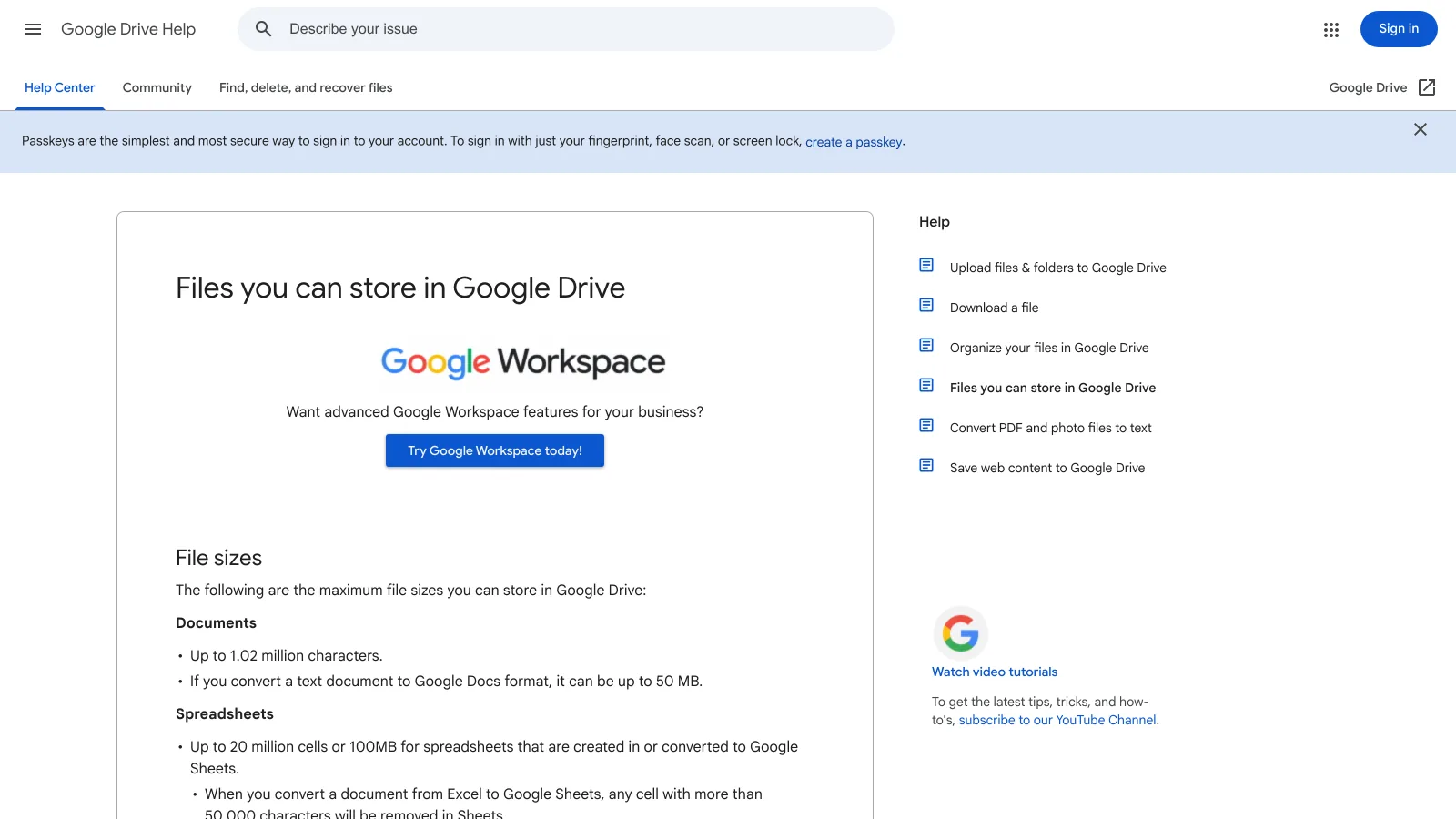The width and height of the screenshot is (1456, 819).
Task: Select the Help Center tab
Action: (x=60, y=87)
